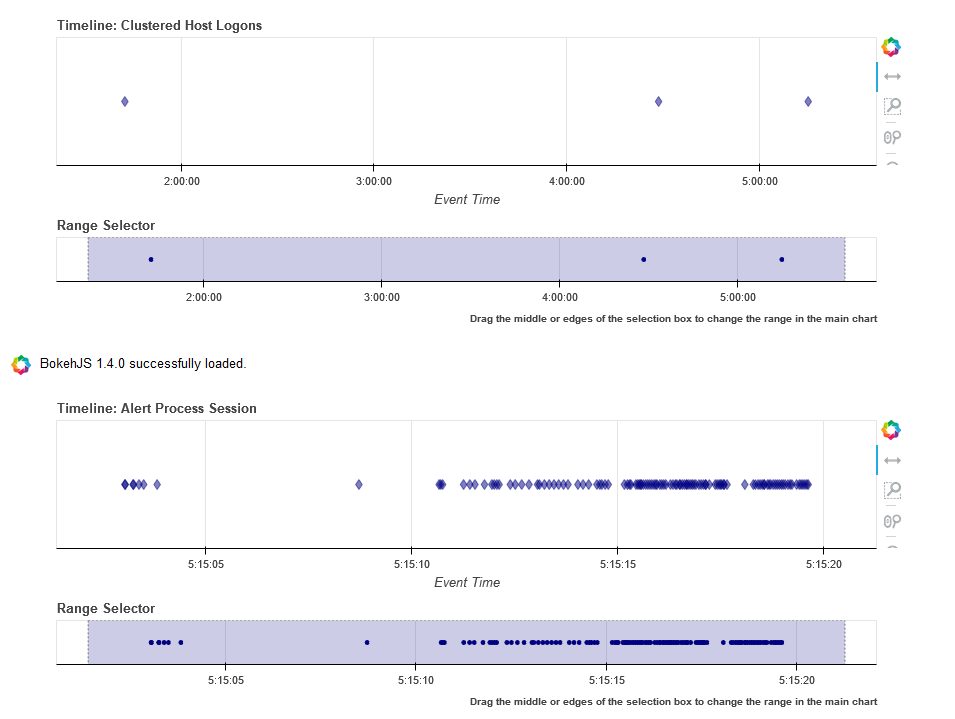Click 'Range Selector' heading above the bottom selector

coord(106,609)
